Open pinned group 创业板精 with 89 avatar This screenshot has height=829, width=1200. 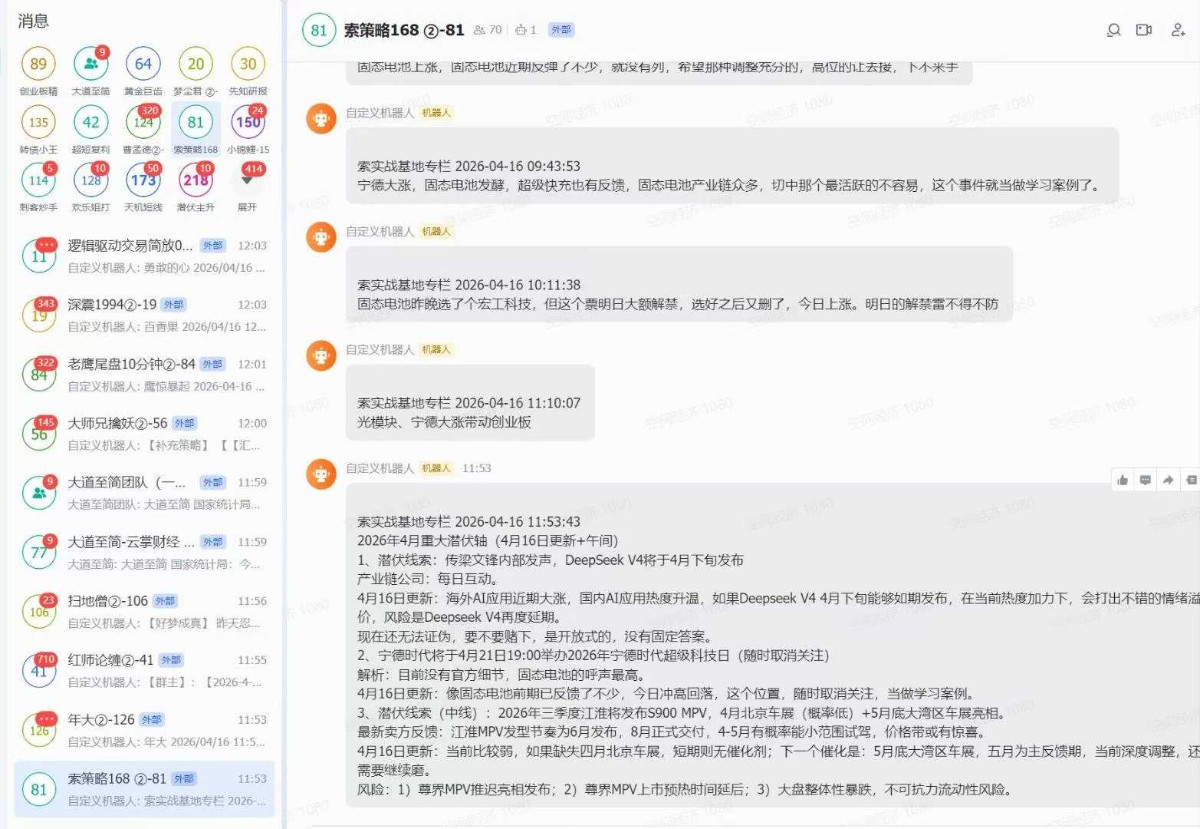(x=38, y=65)
